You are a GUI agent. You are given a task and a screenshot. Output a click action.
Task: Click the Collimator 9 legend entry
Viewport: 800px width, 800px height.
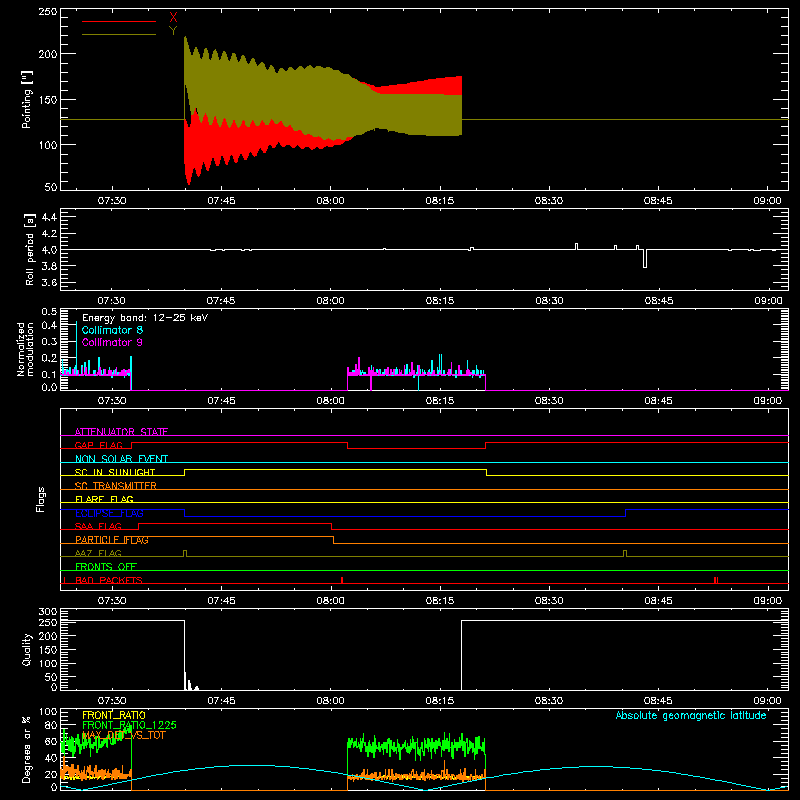tap(112, 342)
